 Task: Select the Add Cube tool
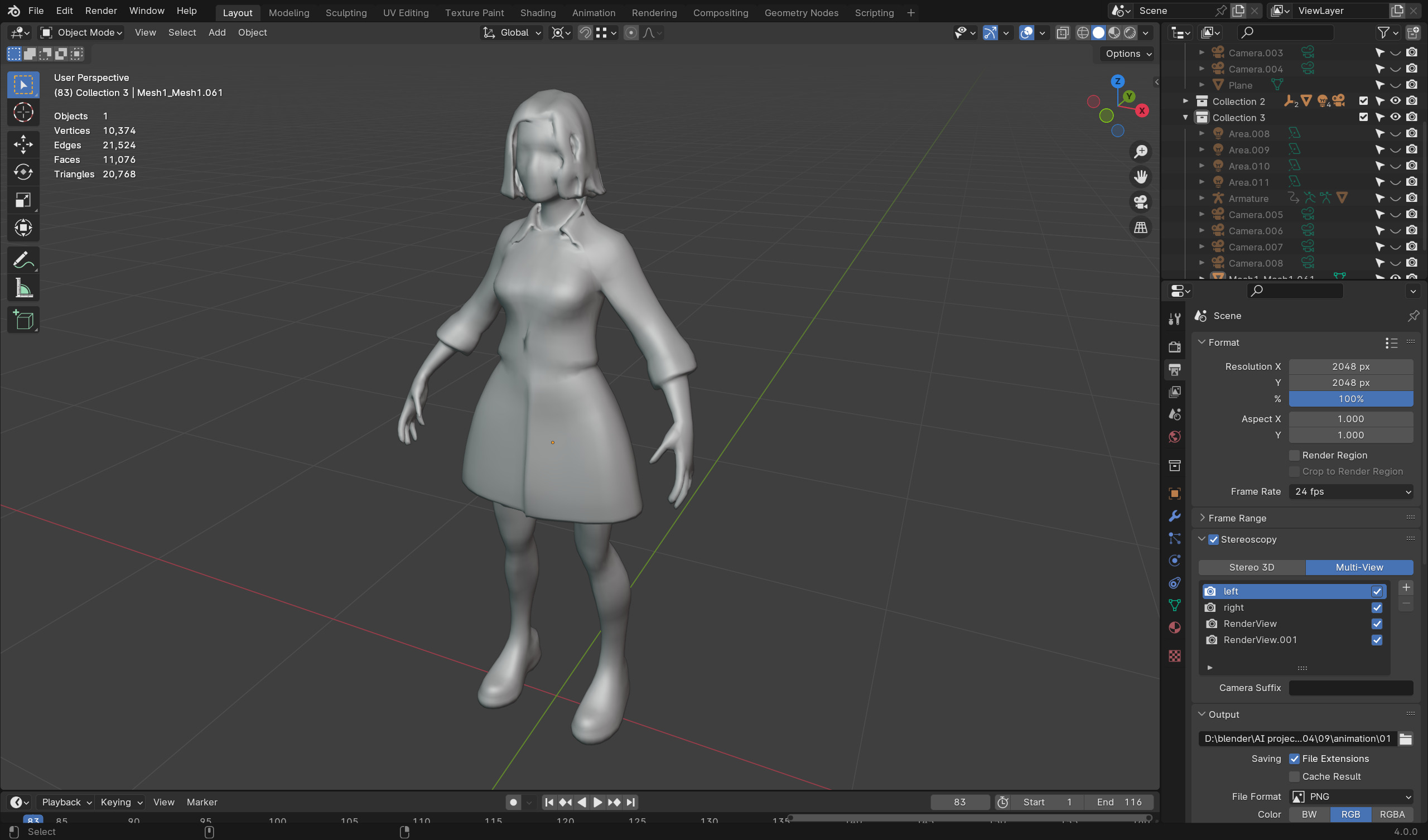pyautogui.click(x=23, y=320)
